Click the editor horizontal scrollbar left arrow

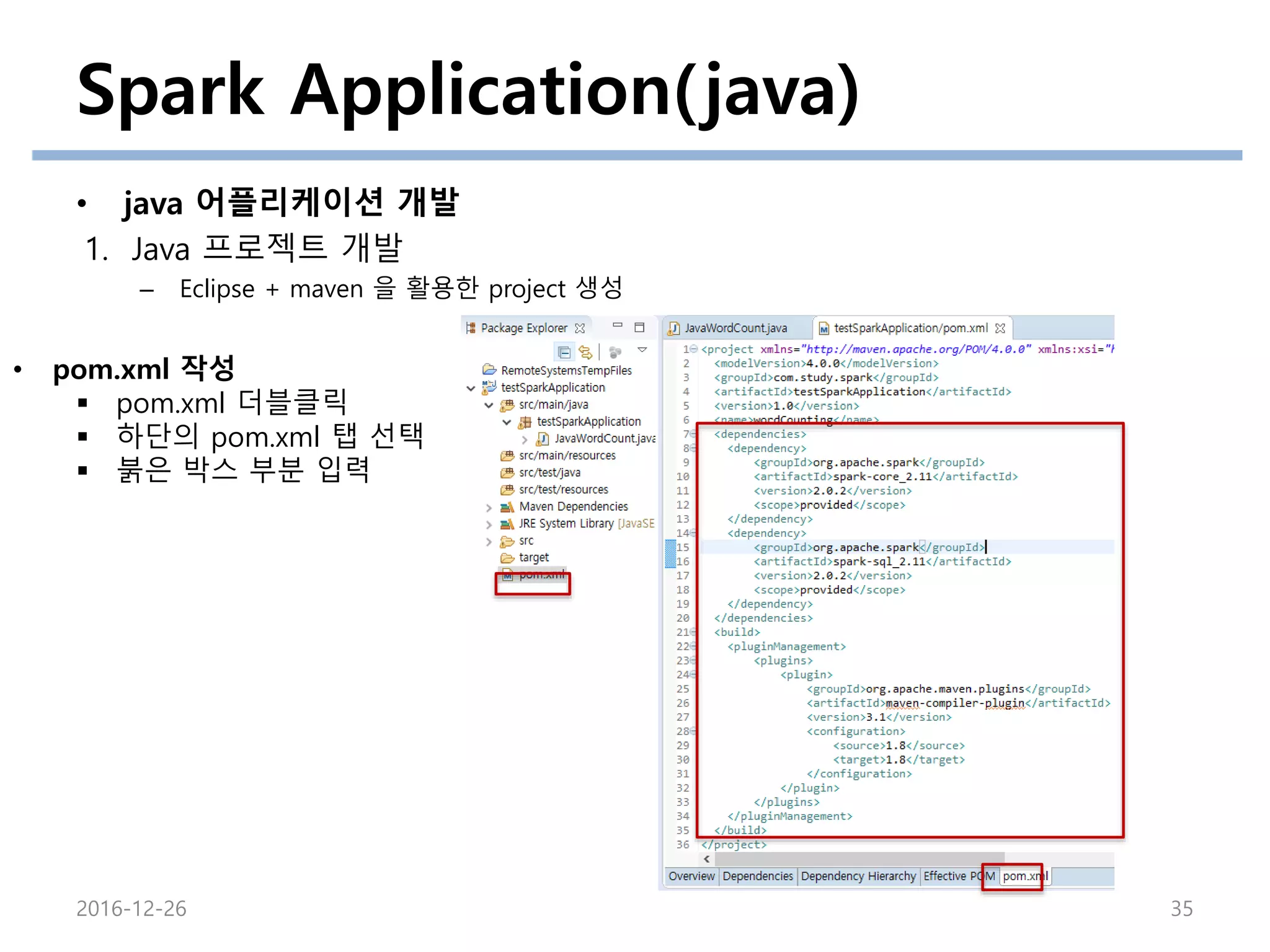(707, 859)
